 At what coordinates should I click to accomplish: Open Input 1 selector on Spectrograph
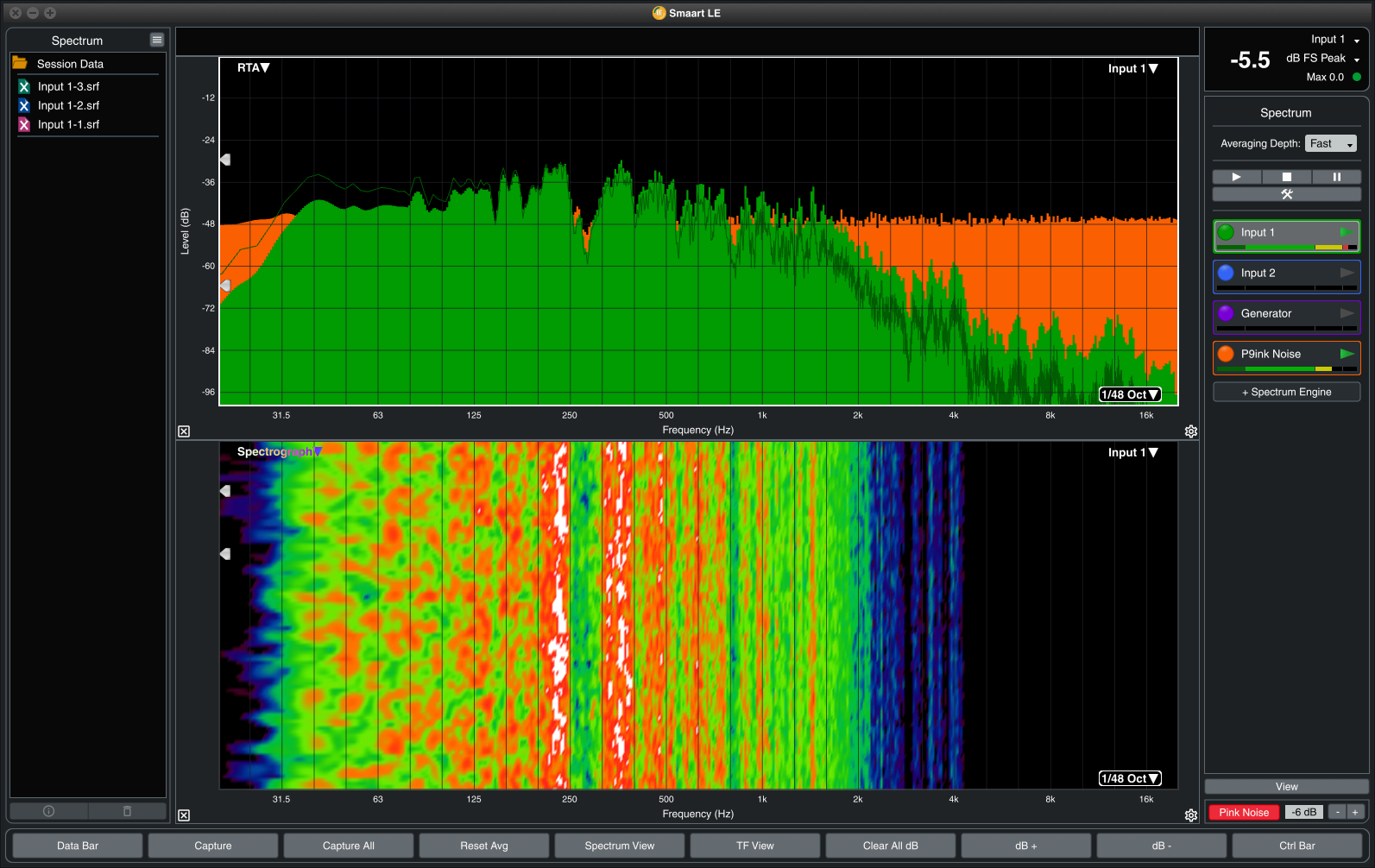(1132, 452)
